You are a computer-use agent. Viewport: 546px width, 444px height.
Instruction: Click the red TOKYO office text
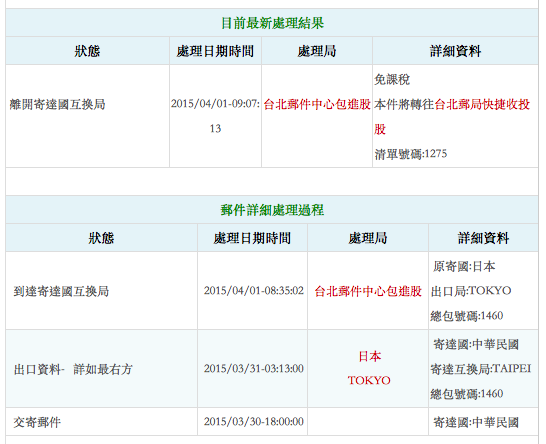(x=369, y=380)
